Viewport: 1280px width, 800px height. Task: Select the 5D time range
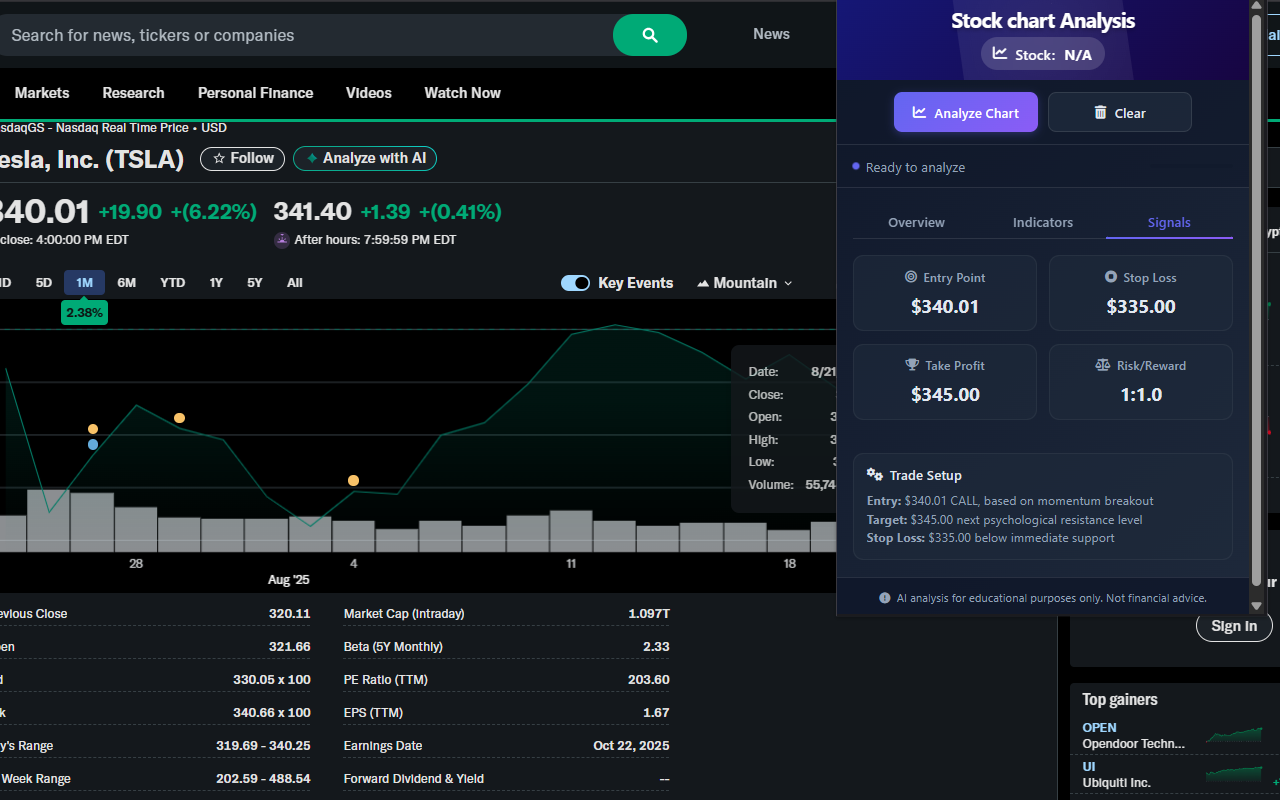pyautogui.click(x=44, y=283)
